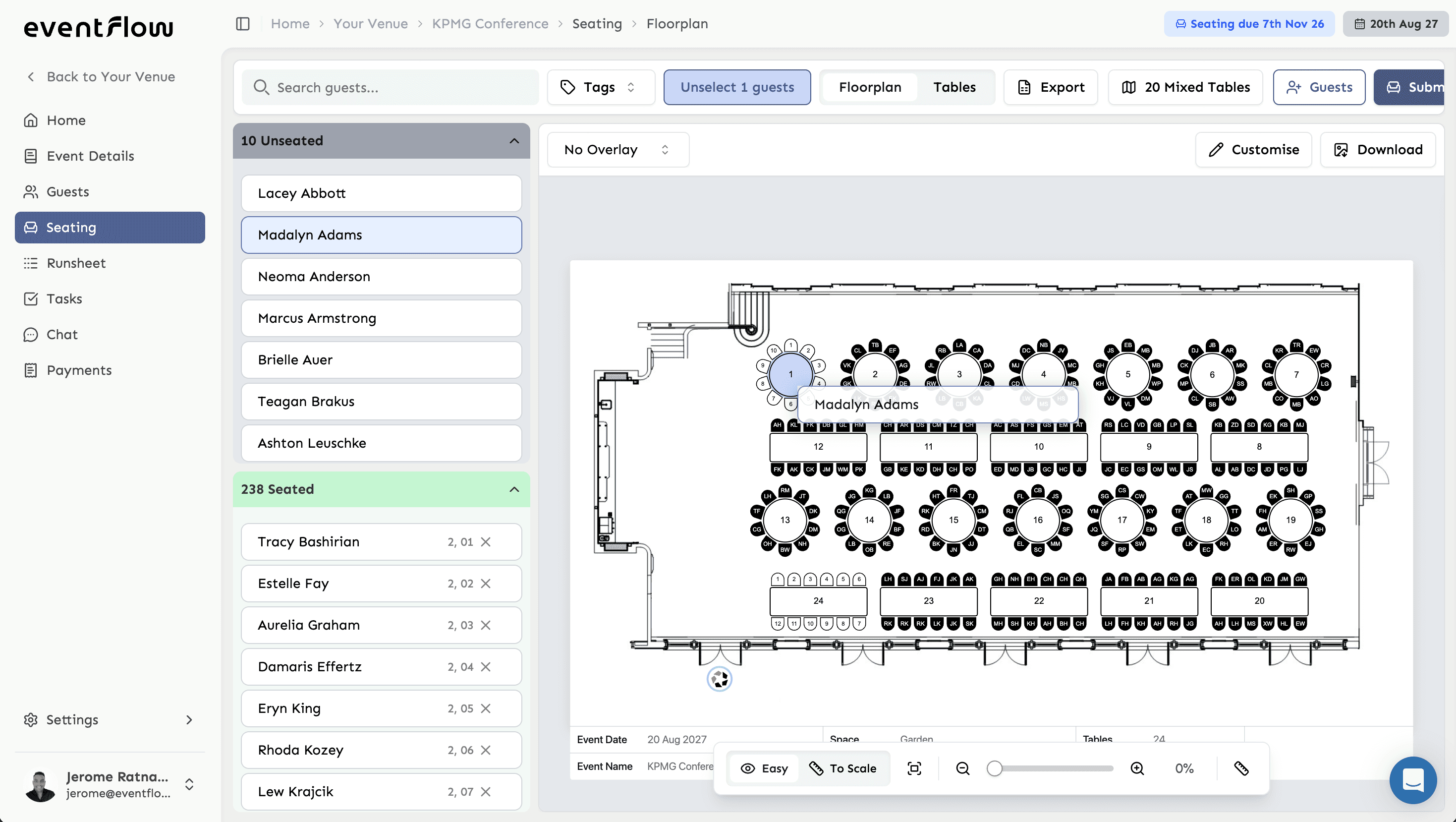Click the ruler icon beside zoom percentage
1456x822 pixels.
tap(1241, 768)
